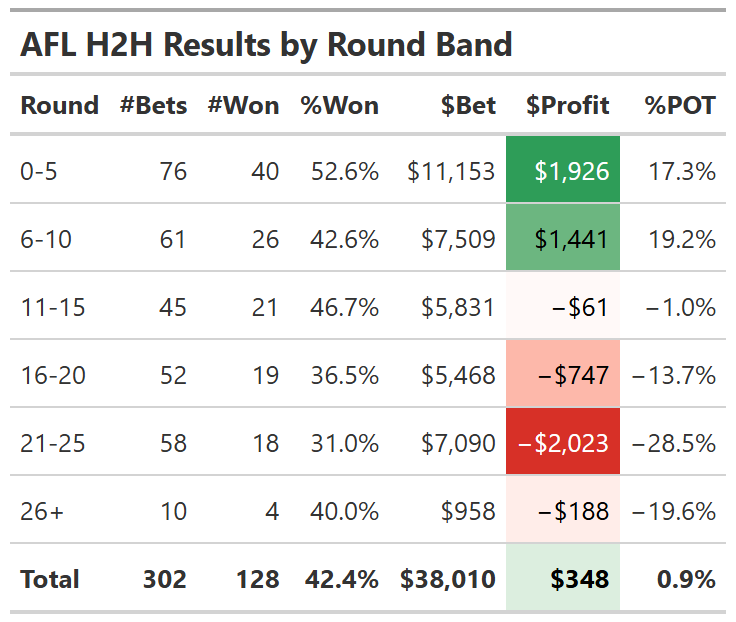
Task: Click the #Bets column header
Action: click(153, 105)
